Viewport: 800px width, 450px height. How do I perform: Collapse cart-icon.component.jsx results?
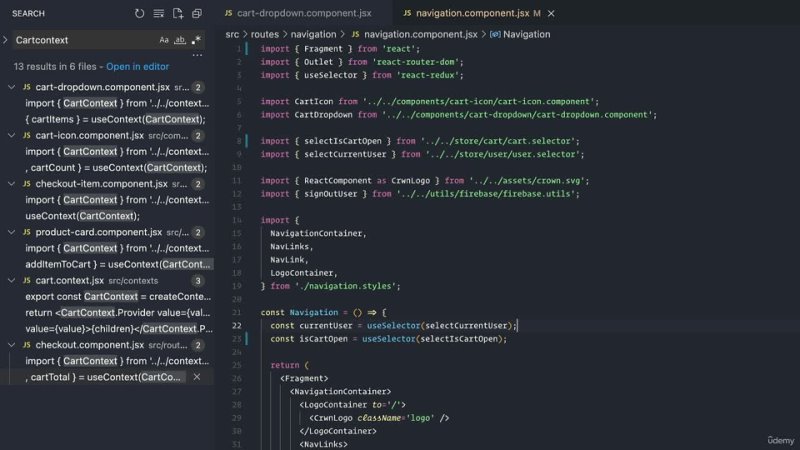(11, 135)
